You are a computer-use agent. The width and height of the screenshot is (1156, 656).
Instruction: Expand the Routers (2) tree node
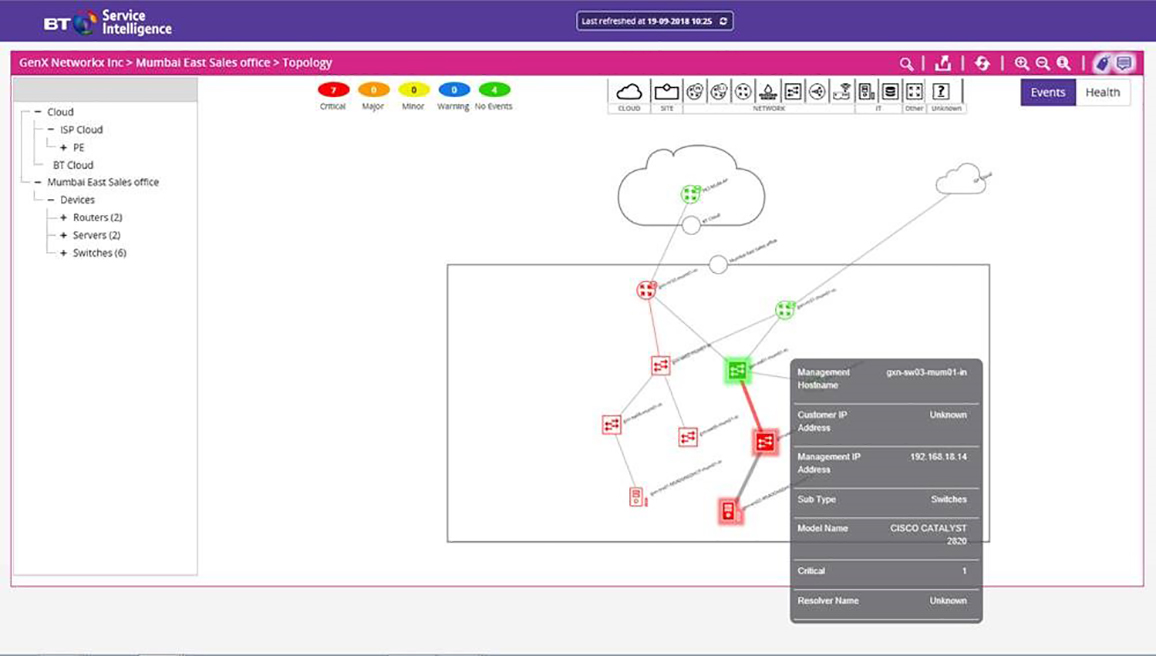click(x=64, y=218)
